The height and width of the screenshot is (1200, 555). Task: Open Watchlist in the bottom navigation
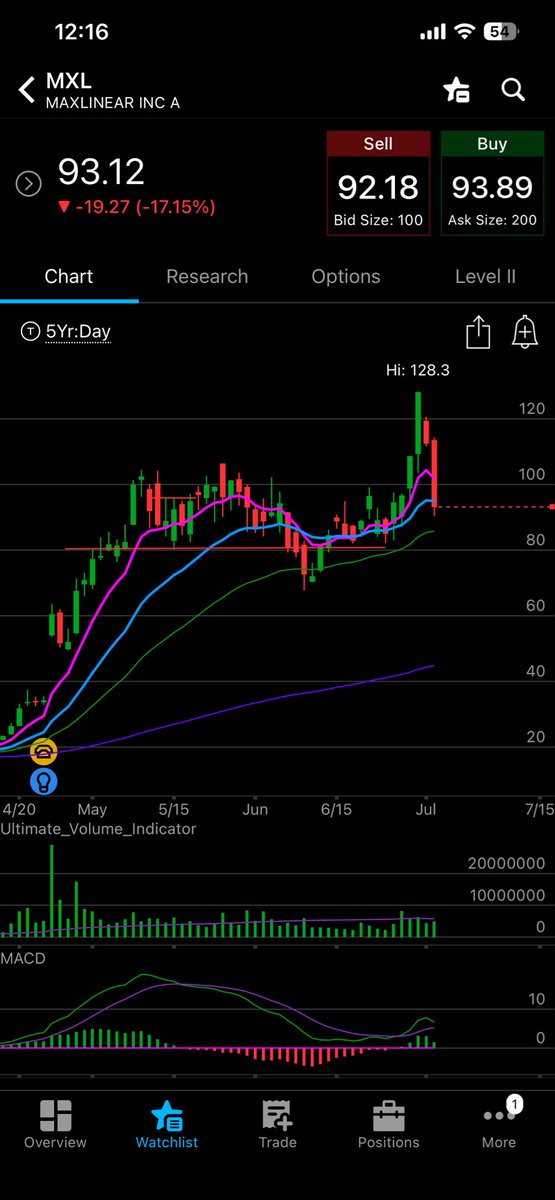[x=167, y=1124]
